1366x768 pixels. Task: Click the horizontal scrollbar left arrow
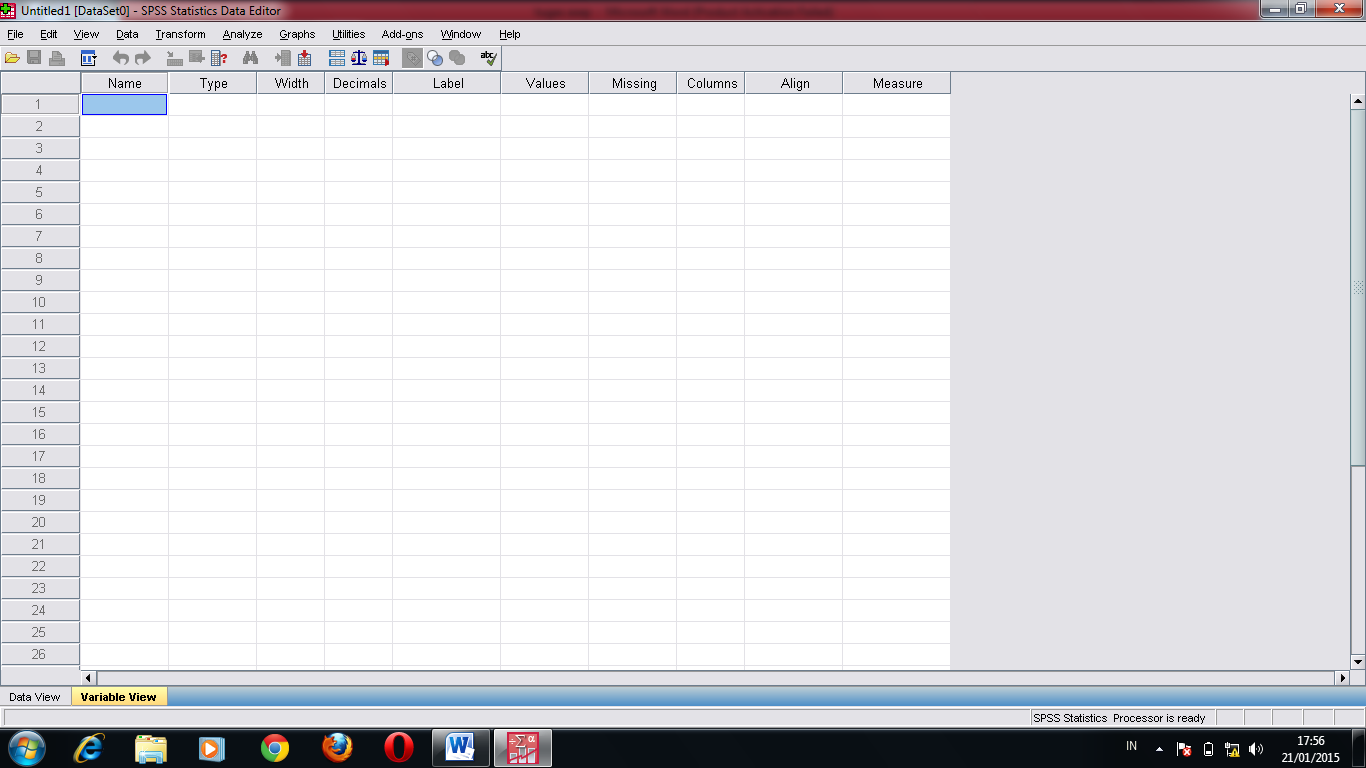click(88, 678)
